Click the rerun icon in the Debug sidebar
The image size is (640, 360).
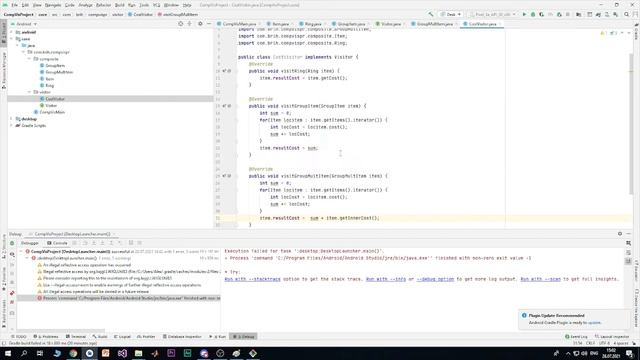tap(12, 243)
